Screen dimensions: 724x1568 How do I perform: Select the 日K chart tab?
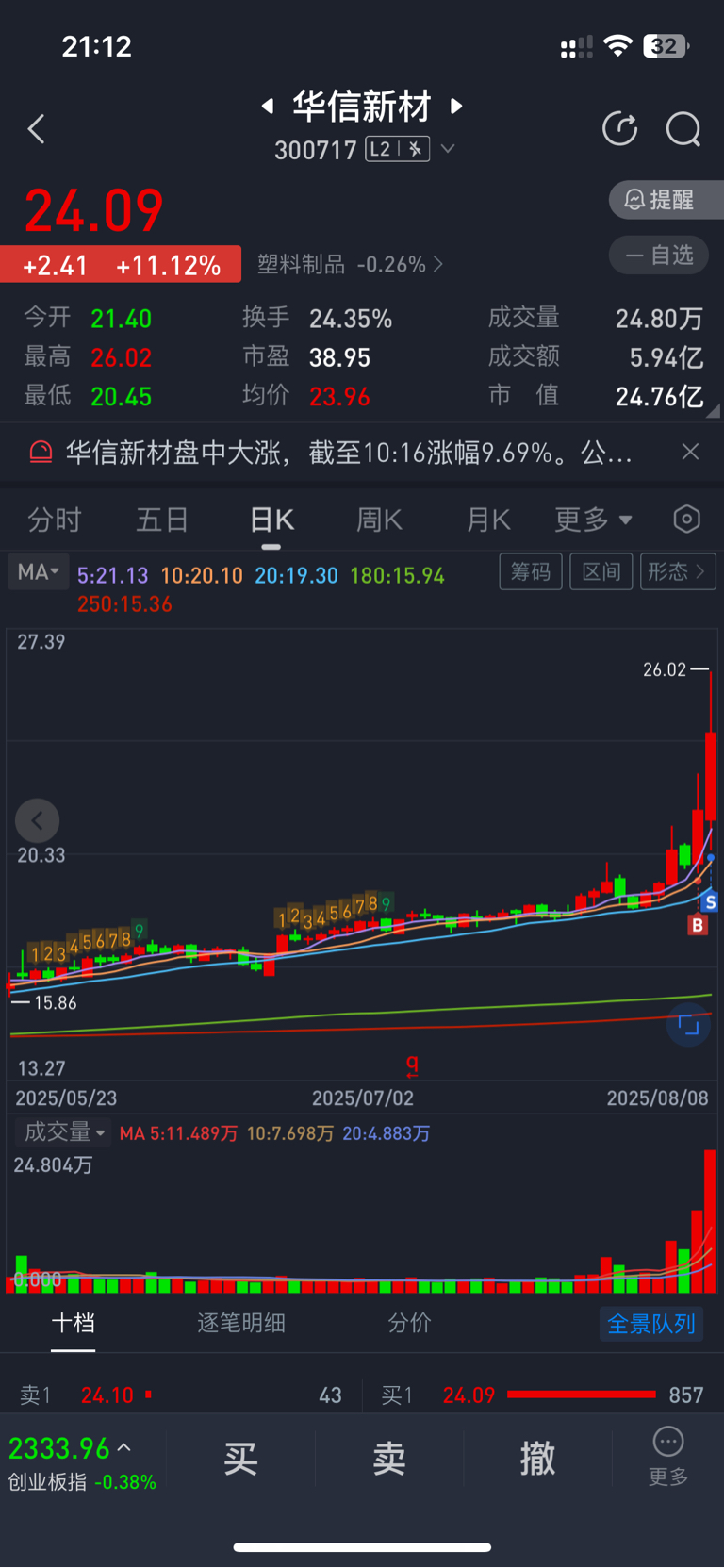point(271,520)
